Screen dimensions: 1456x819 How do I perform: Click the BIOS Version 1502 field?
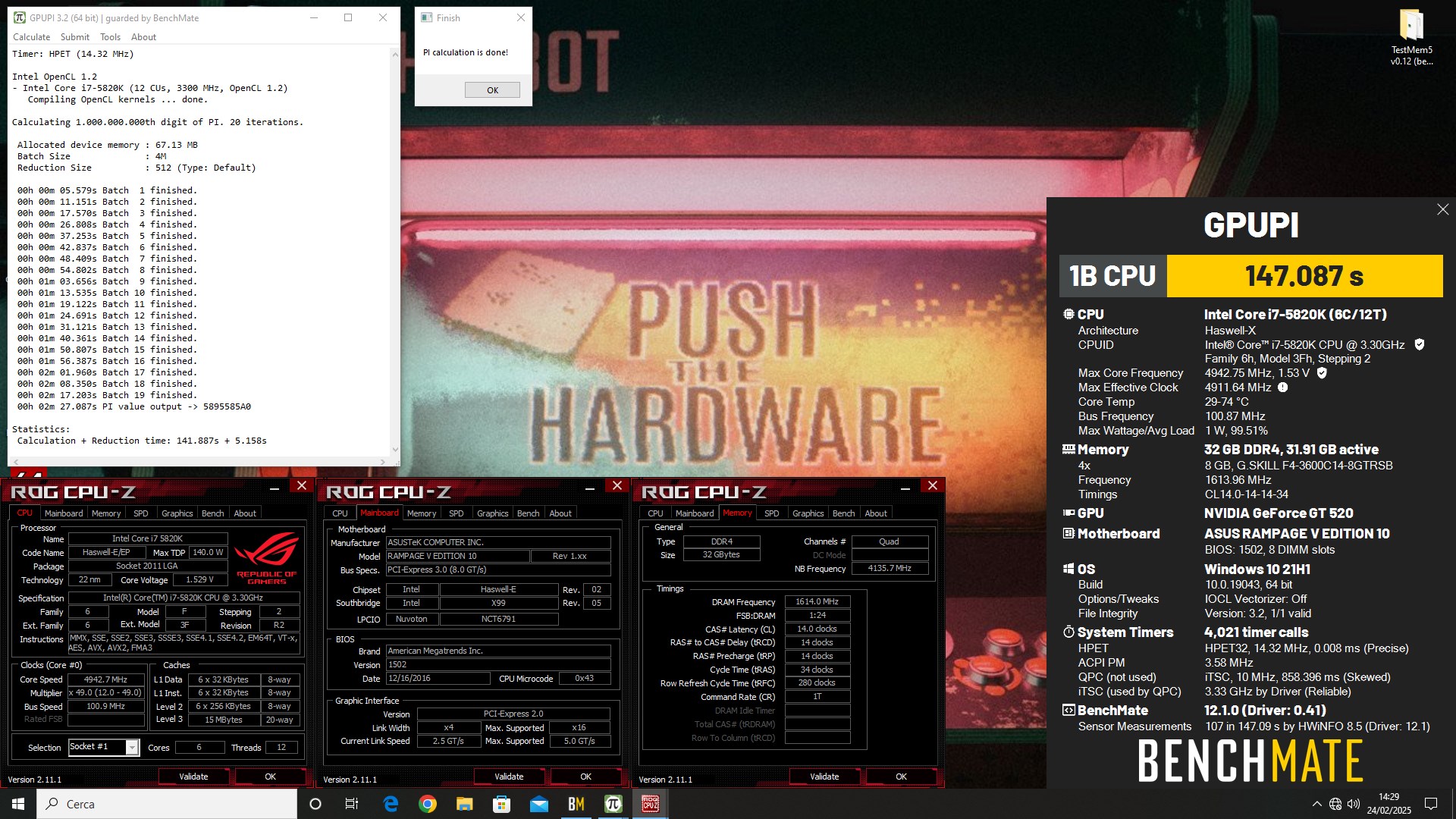(x=498, y=664)
